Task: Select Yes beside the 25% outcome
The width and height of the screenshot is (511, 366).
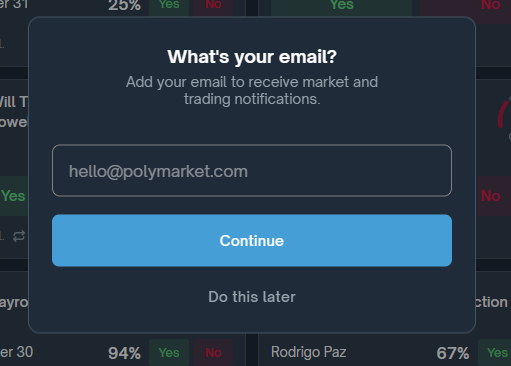Action: click(x=169, y=6)
